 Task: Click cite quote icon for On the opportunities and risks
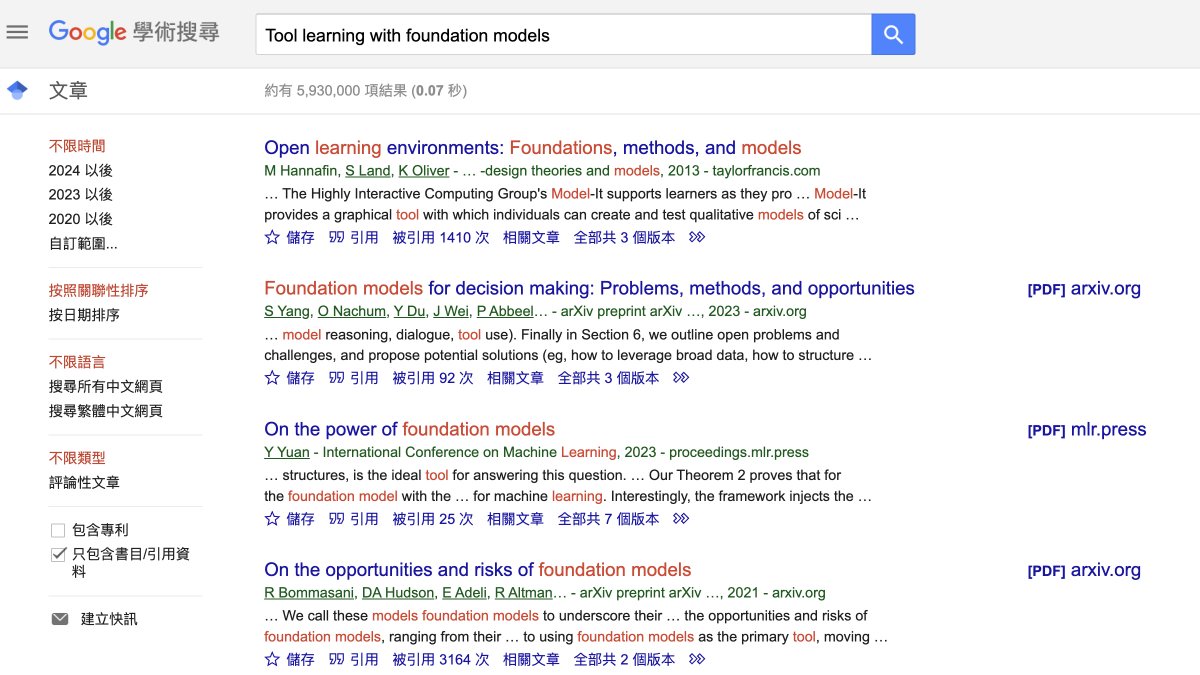pyautogui.click(x=337, y=659)
